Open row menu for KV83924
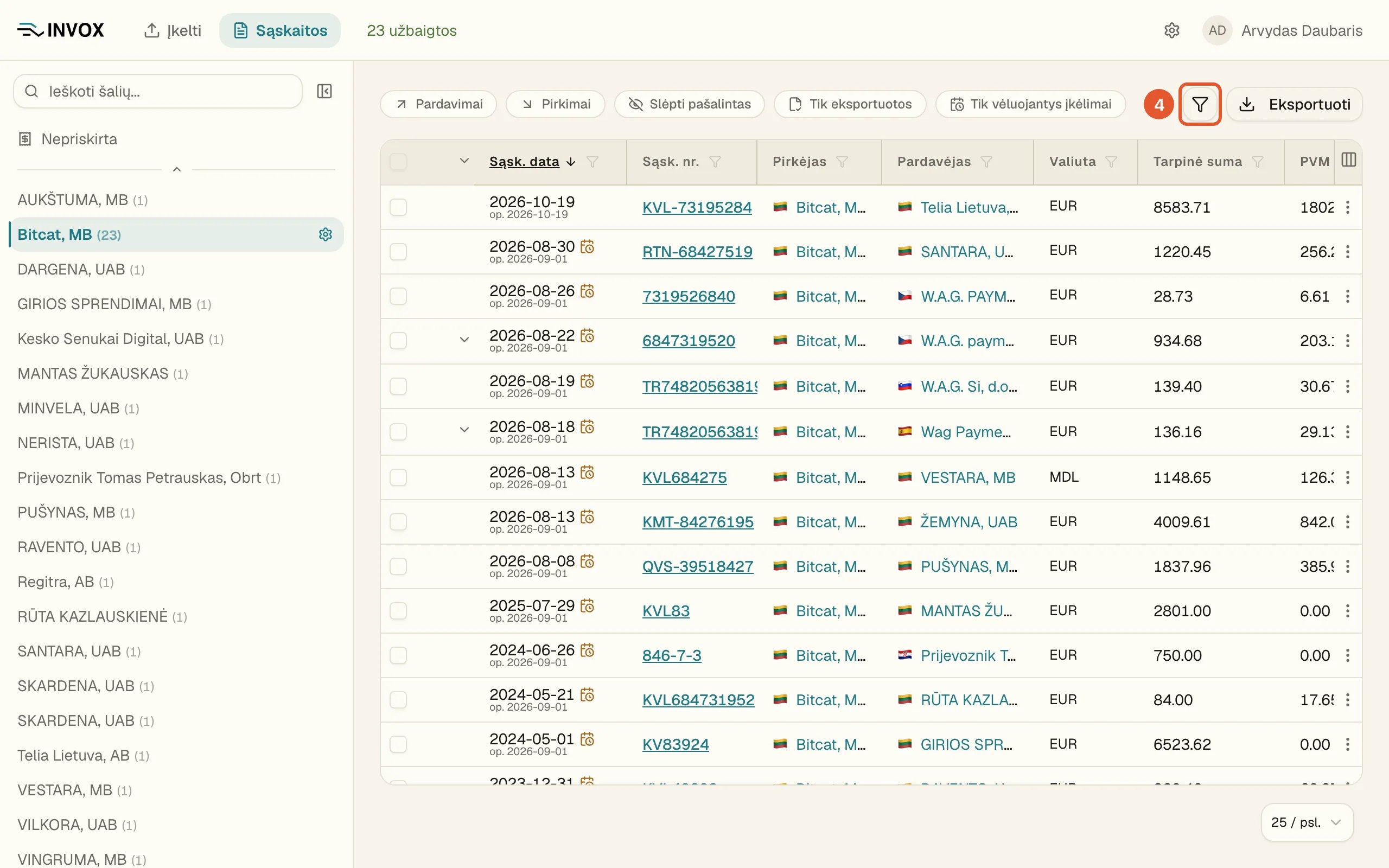 [x=1348, y=744]
